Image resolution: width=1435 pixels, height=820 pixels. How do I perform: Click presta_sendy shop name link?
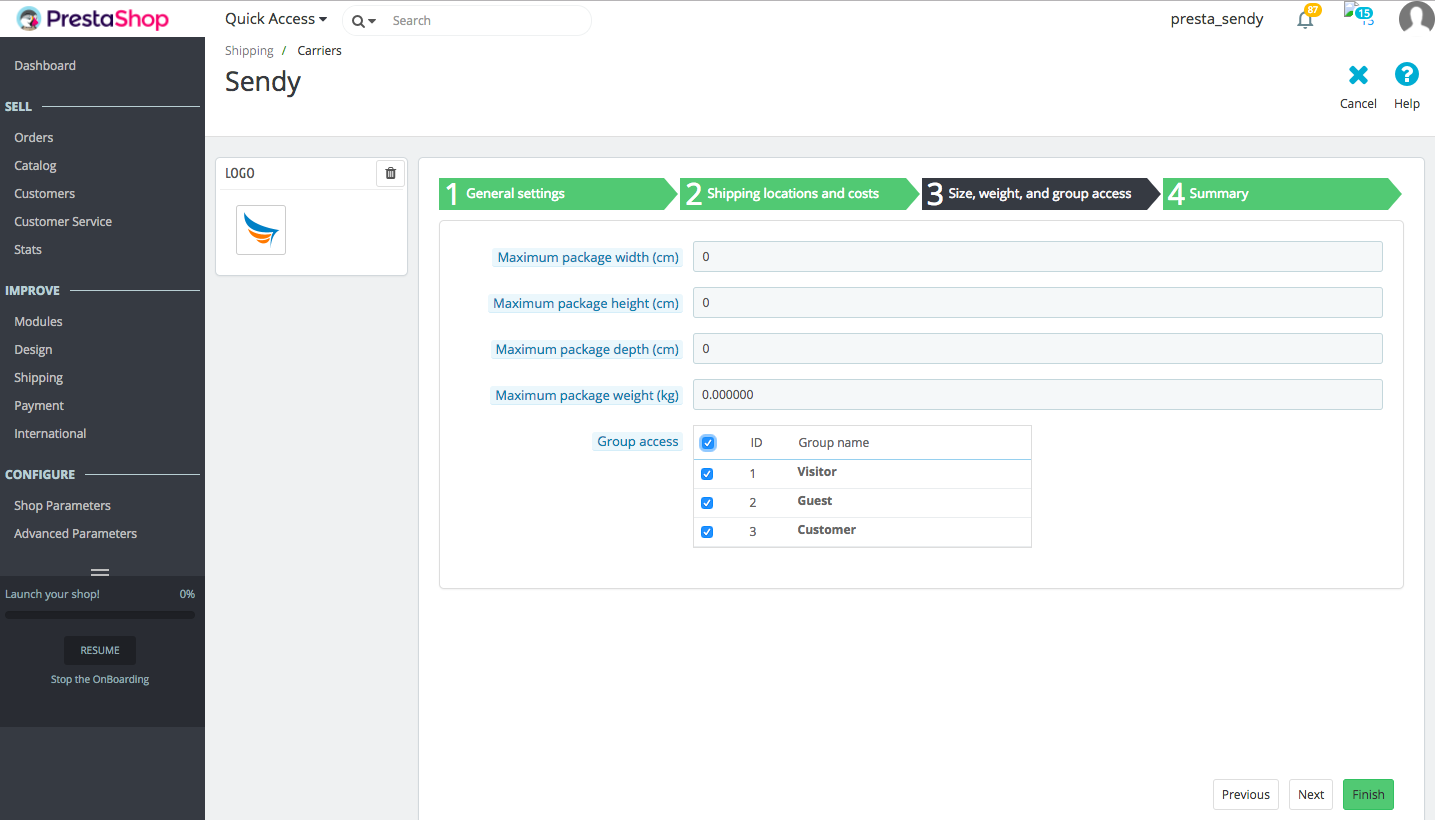[x=1217, y=19]
